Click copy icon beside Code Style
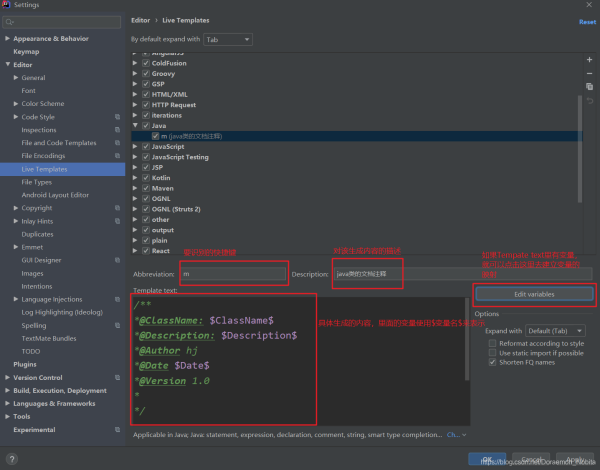Viewport: 600px width, 470px height. coord(117,117)
